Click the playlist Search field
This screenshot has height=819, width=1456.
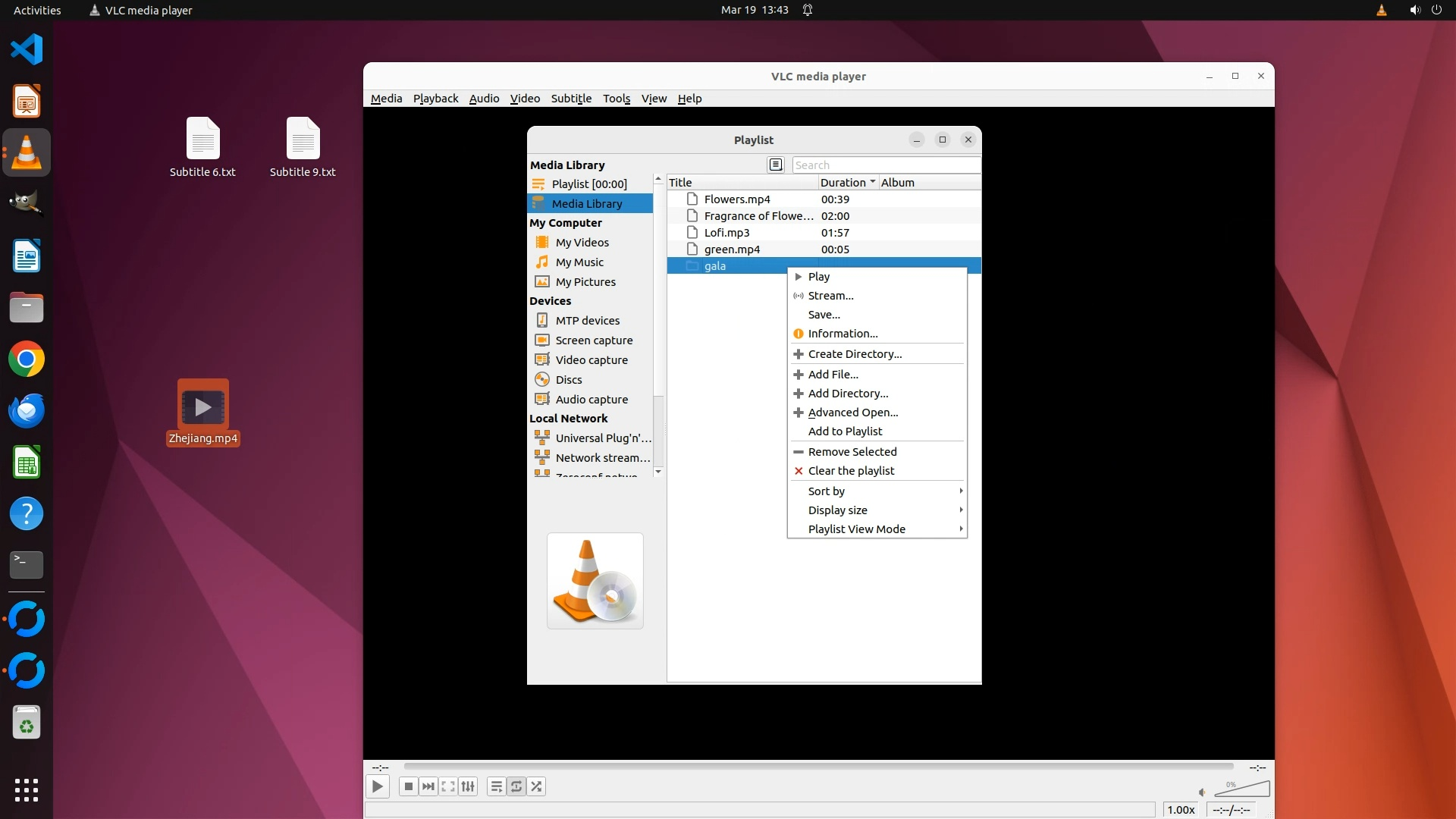tap(885, 165)
